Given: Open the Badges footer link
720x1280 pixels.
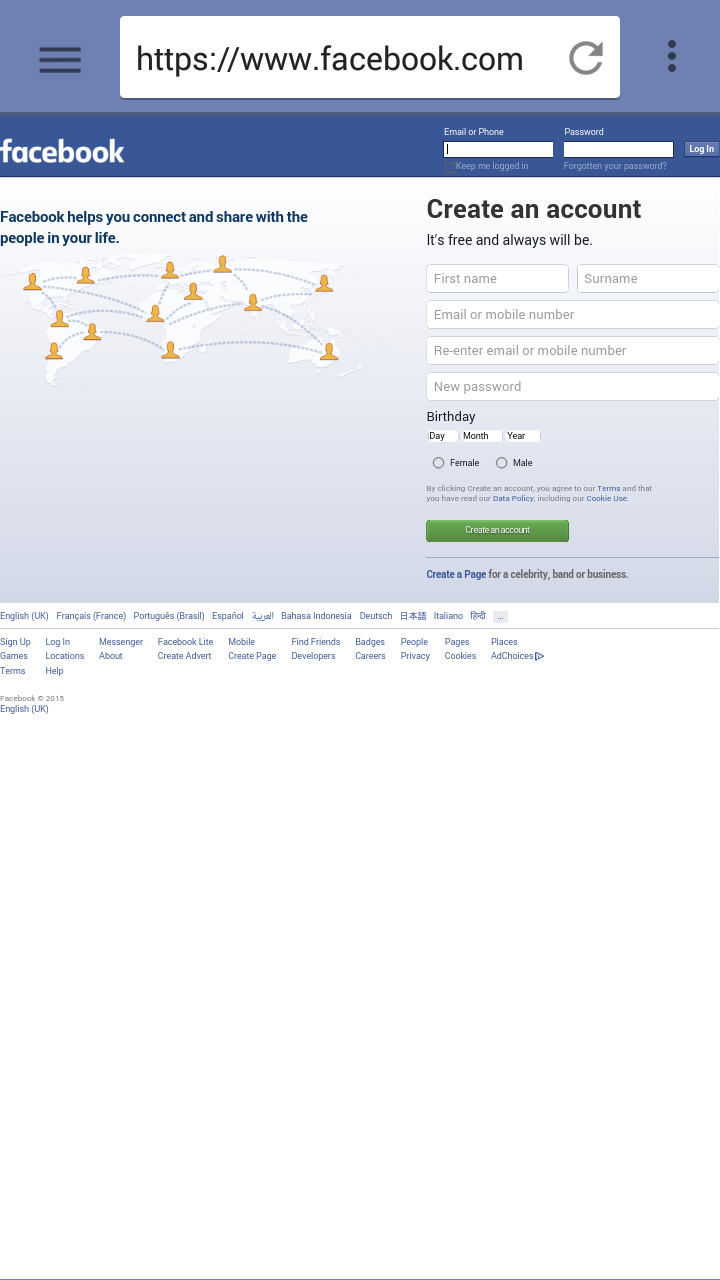Looking at the screenshot, I should (x=370, y=642).
